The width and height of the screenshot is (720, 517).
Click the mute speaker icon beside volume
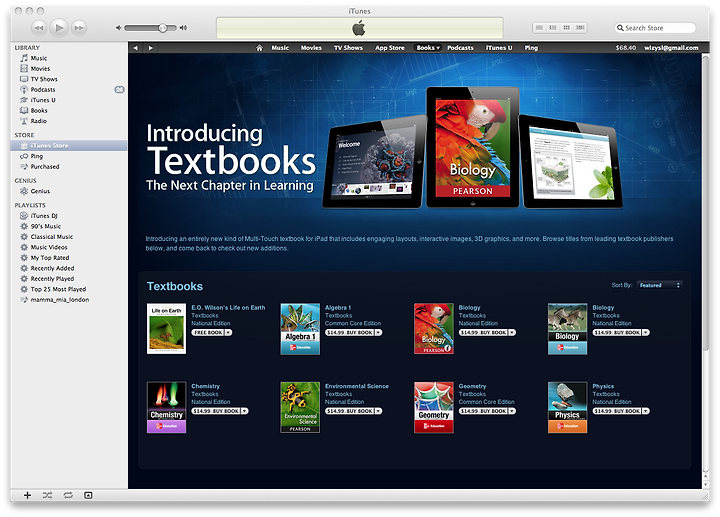coord(118,28)
